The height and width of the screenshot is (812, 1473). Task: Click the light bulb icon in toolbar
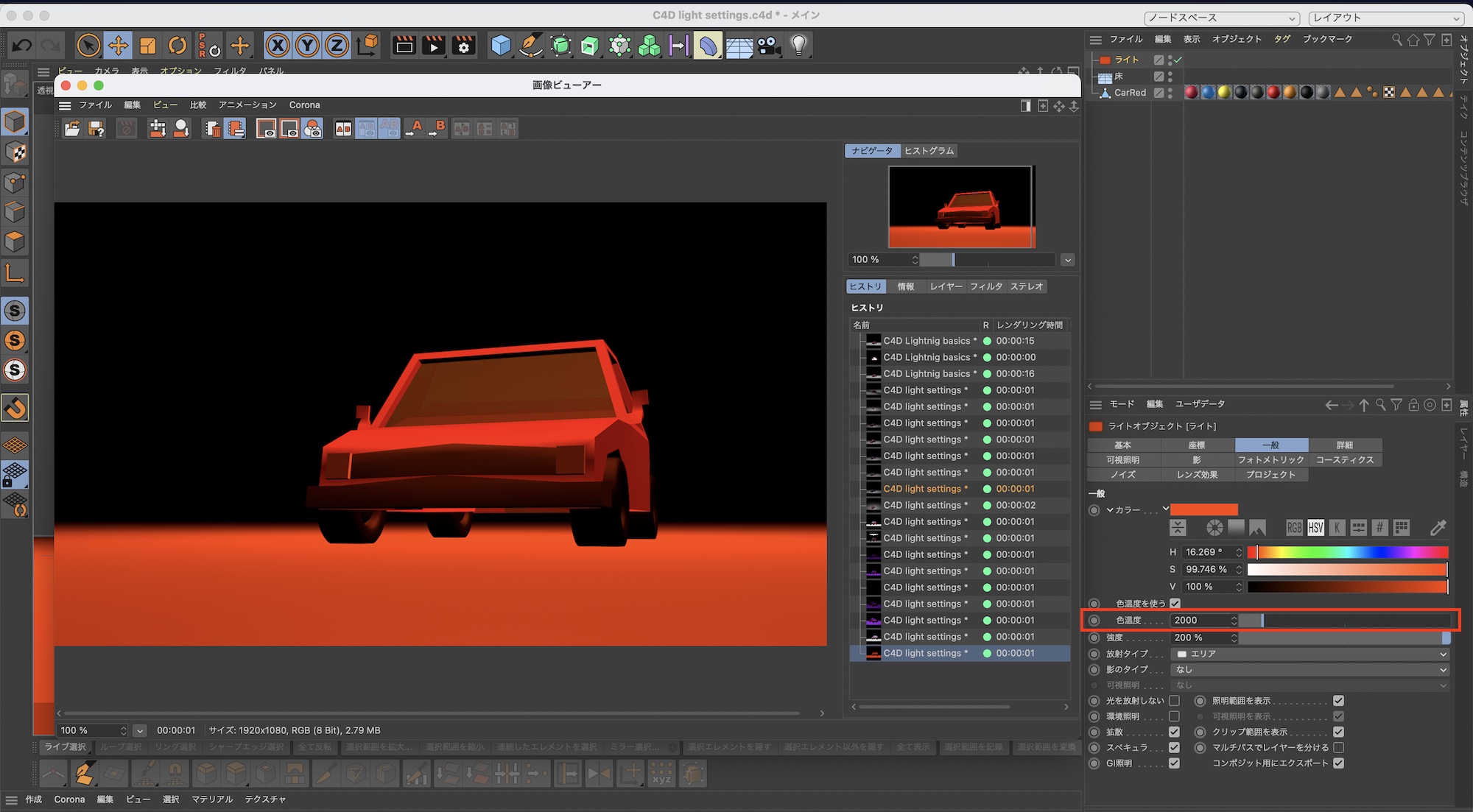click(799, 46)
